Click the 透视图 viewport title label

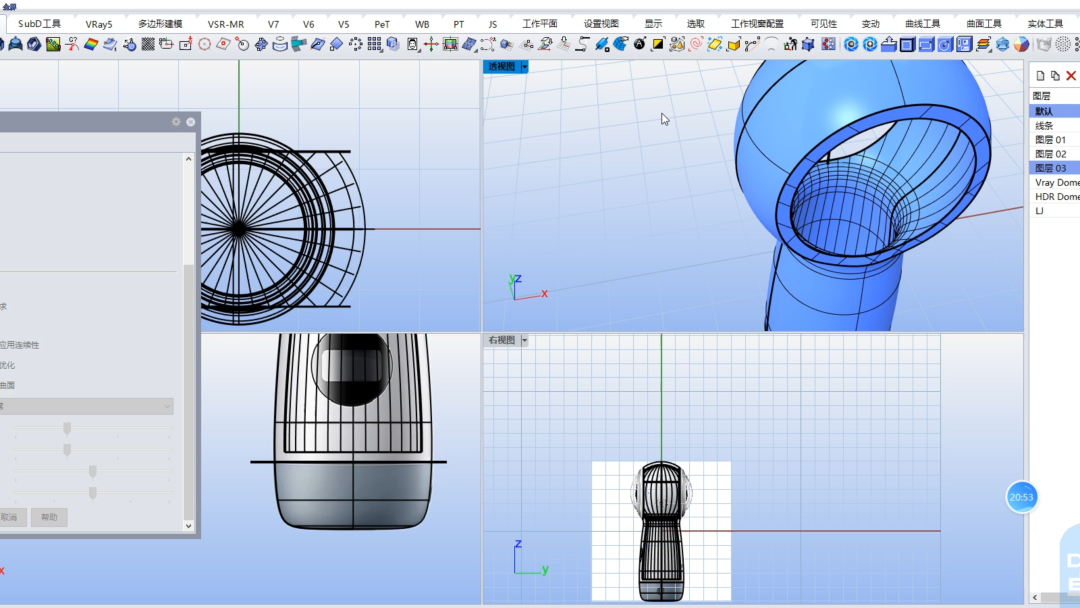(x=501, y=67)
